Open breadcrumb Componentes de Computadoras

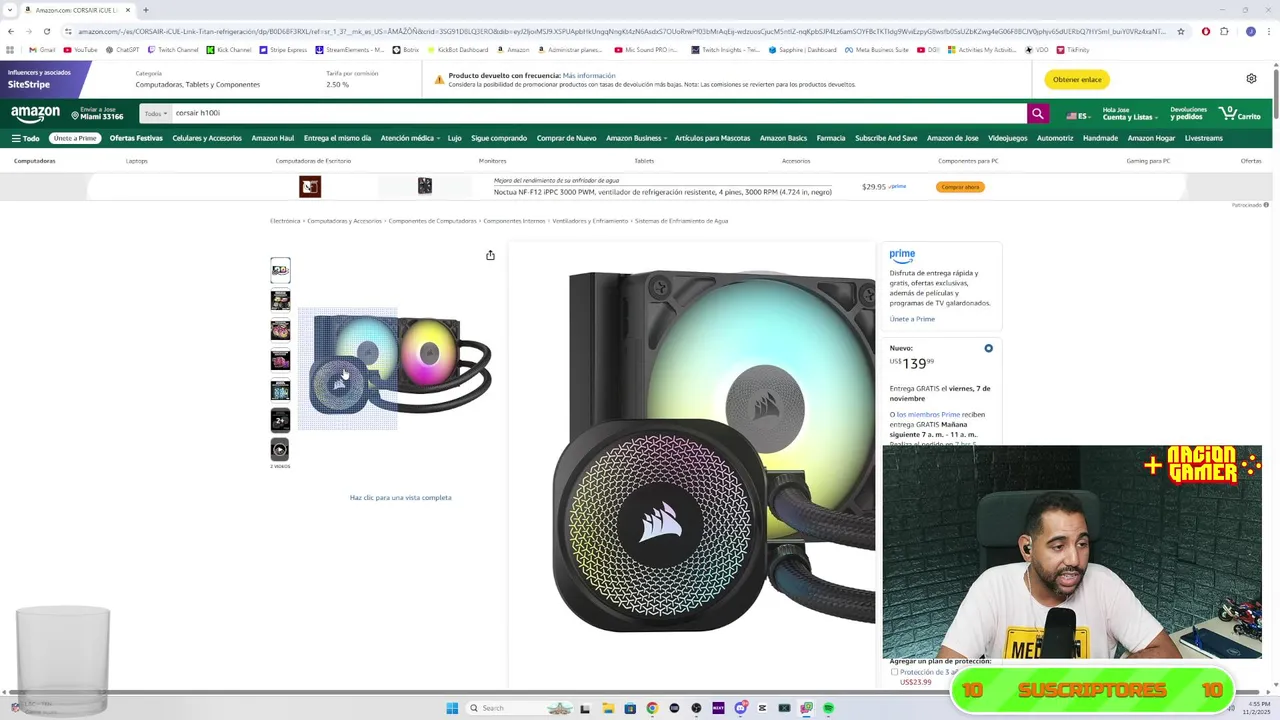pos(432,221)
